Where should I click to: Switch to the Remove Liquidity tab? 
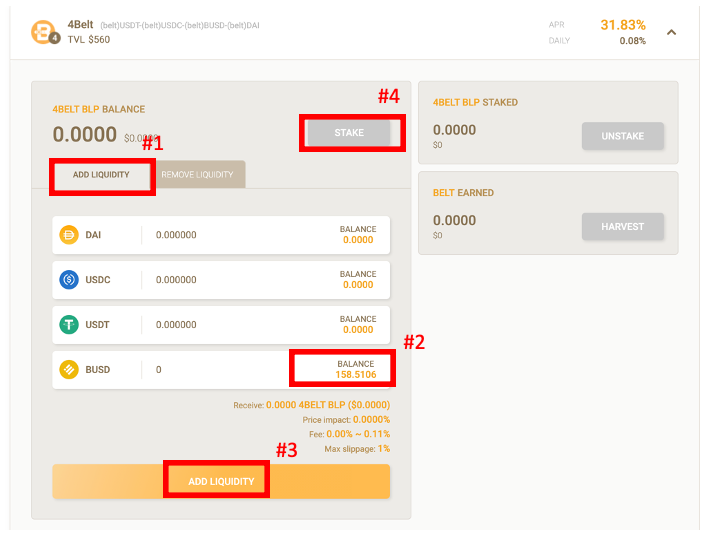click(197, 175)
